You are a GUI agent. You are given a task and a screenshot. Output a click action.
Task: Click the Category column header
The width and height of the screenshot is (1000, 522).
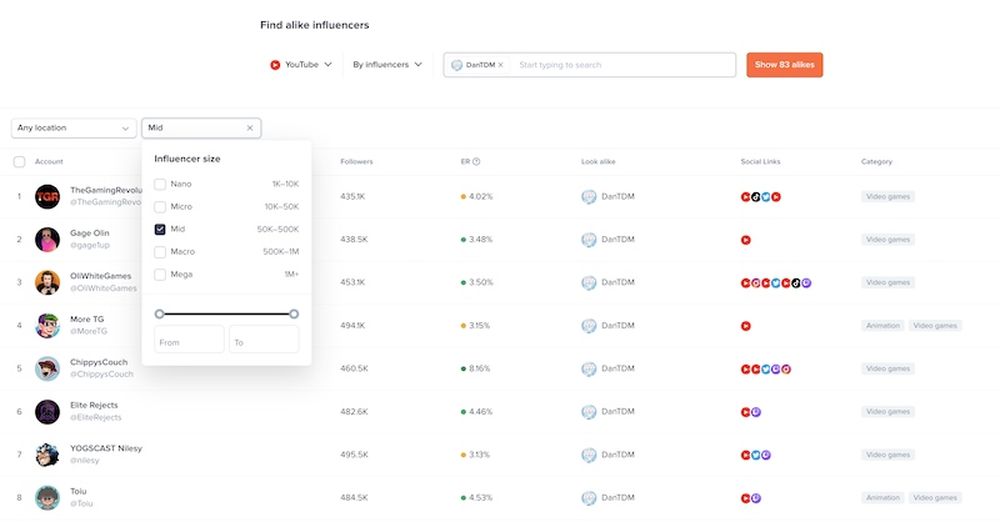[x=876, y=161]
